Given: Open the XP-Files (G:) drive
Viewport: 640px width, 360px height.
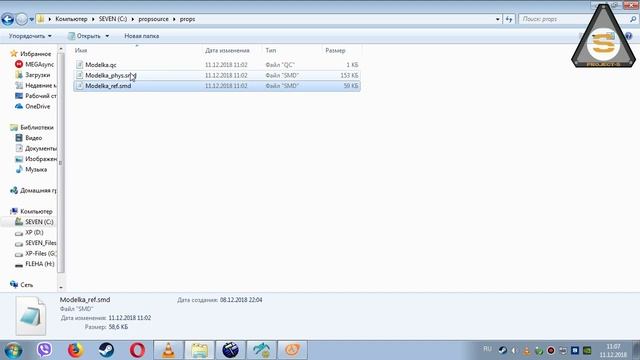Looking at the screenshot, I should [x=40, y=253].
